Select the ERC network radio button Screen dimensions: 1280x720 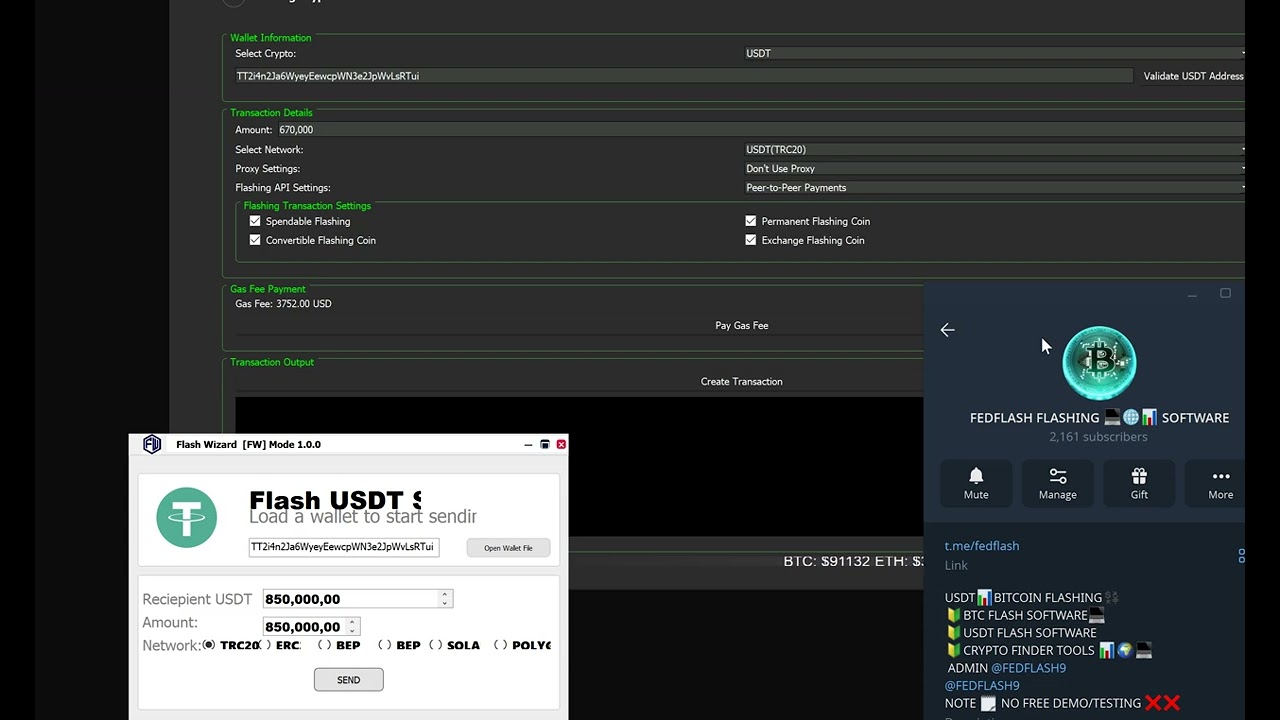point(266,645)
